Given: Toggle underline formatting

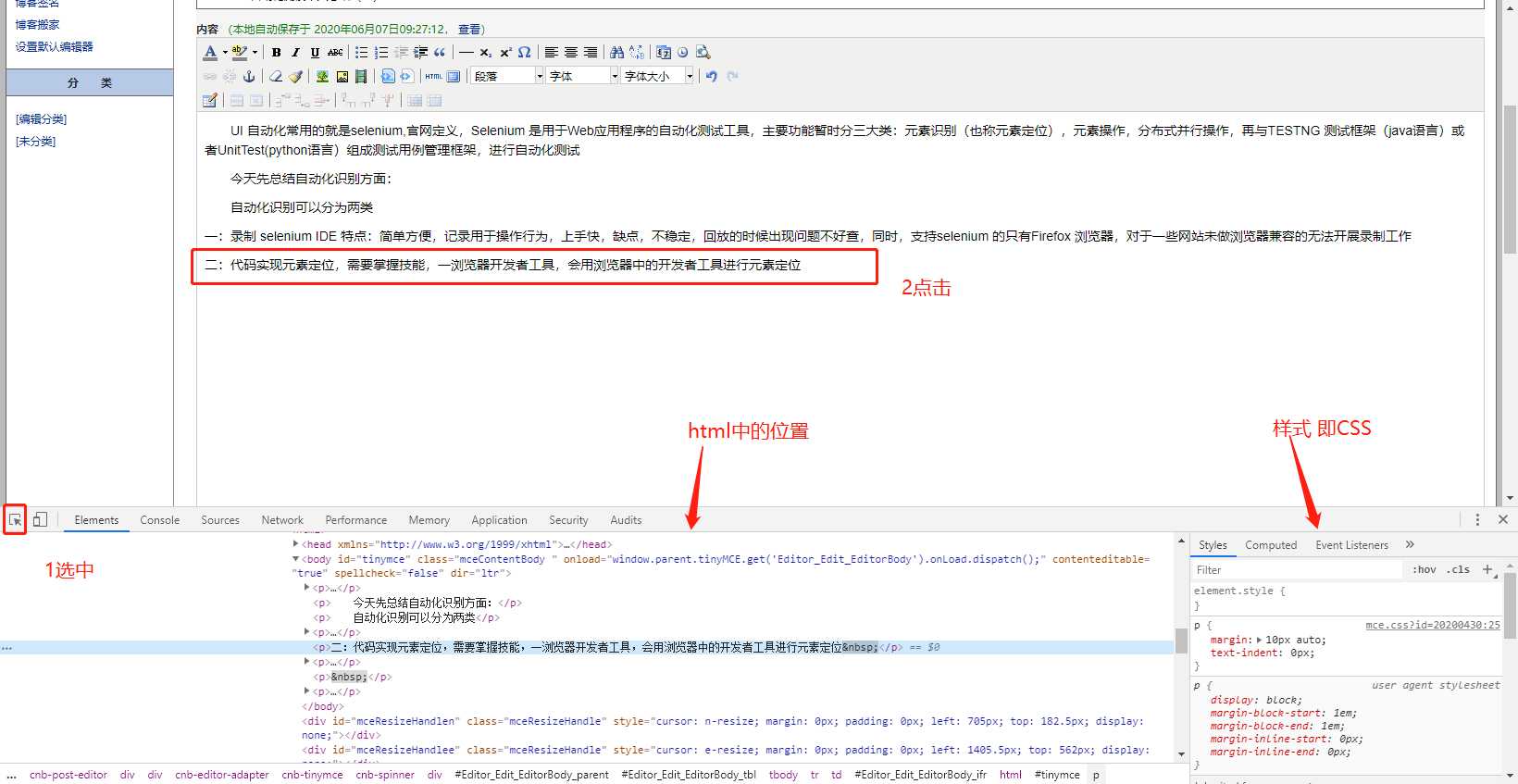Looking at the screenshot, I should click(315, 53).
